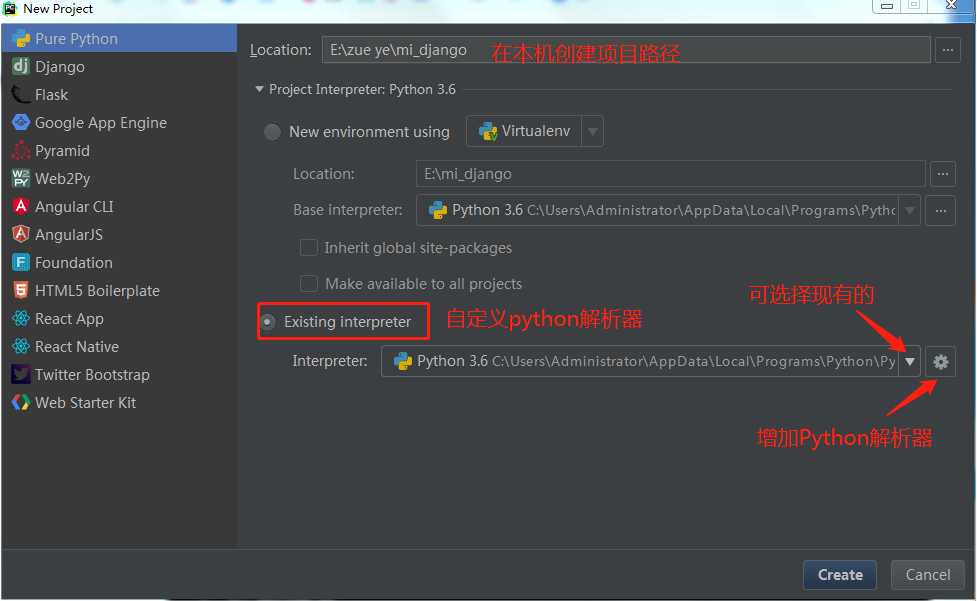The height and width of the screenshot is (601, 977).
Task: Click the Python 3.6 Interpreter combo box
Action: tap(651, 361)
